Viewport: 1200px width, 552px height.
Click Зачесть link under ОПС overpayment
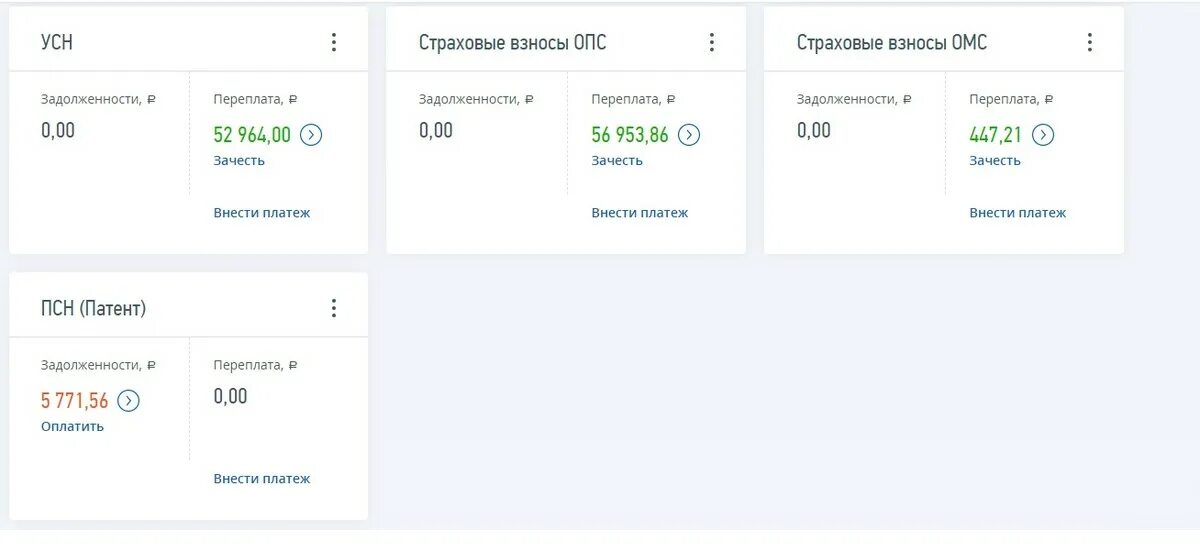click(617, 161)
